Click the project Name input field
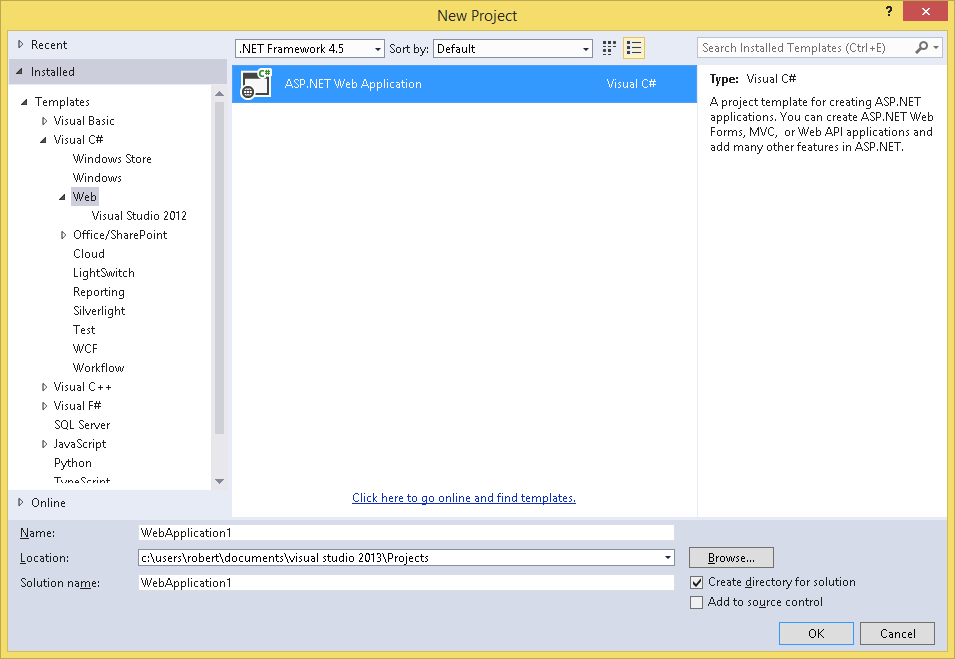Image resolution: width=955 pixels, height=659 pixels. (x=406, y=533)
